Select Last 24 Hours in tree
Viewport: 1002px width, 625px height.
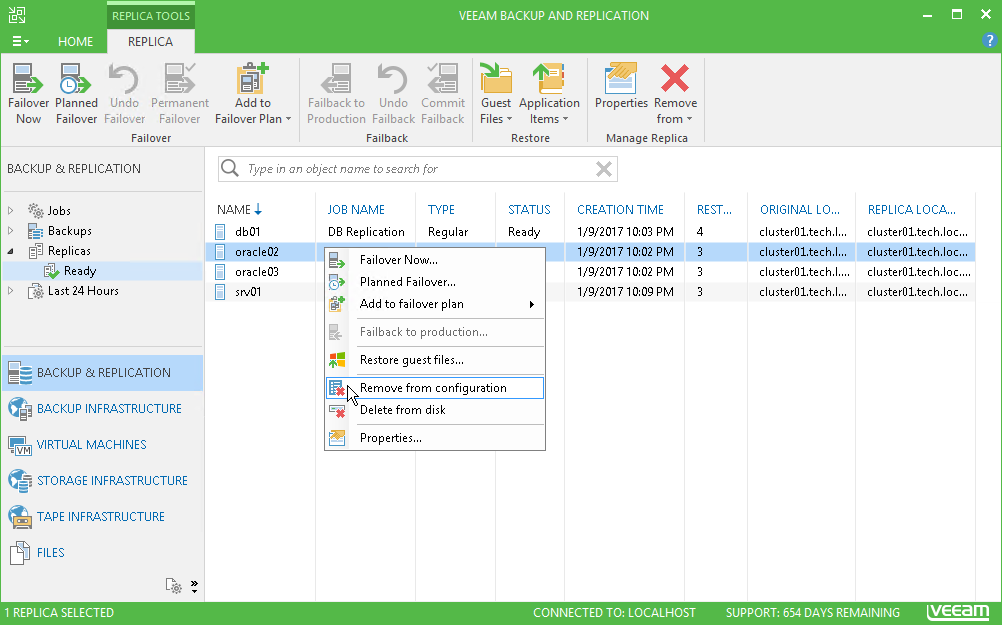(83, 291)
